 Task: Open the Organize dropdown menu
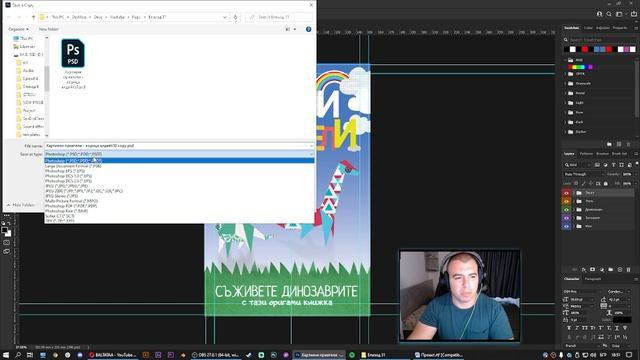click(x=18, y=29)
